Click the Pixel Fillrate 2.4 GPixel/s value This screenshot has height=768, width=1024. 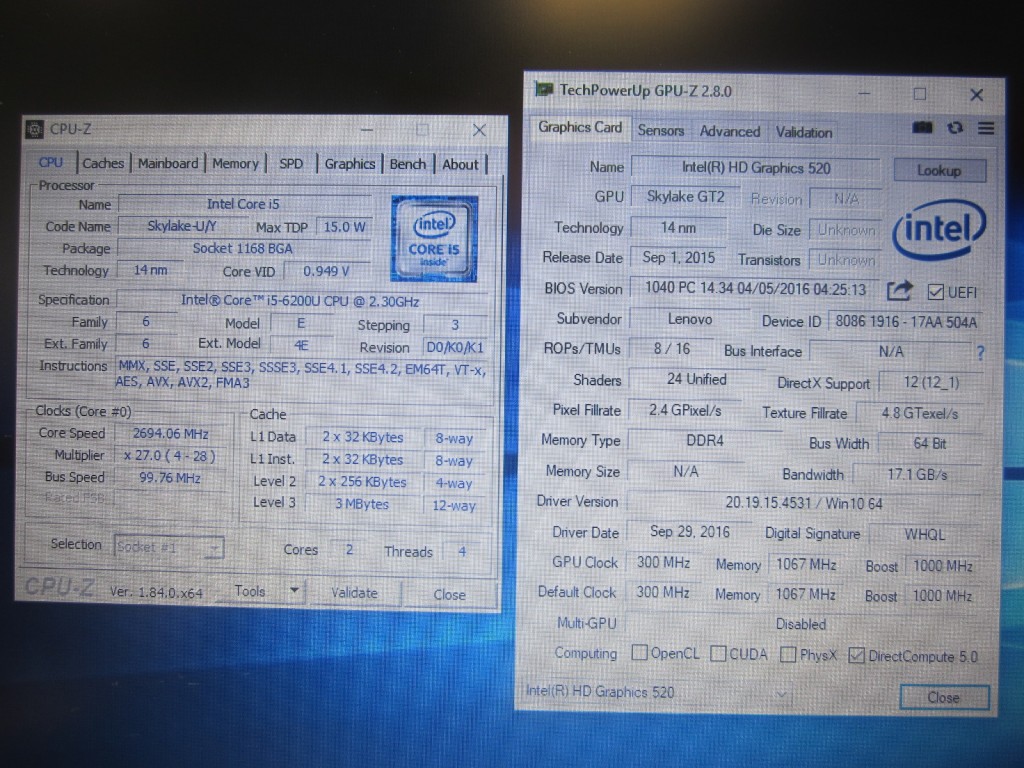685,410
